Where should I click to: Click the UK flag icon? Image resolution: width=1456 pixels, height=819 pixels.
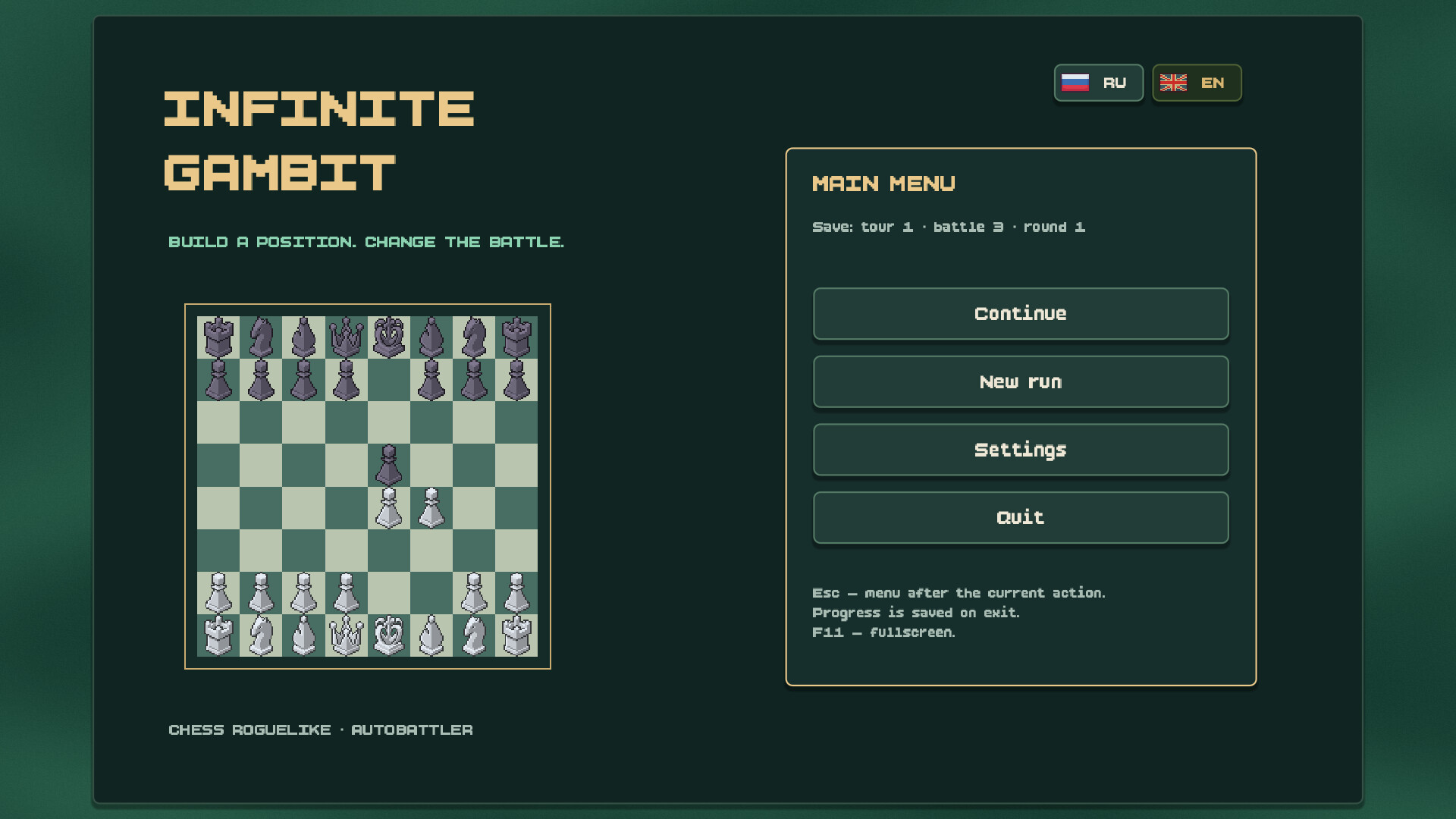click(1173, 83)
